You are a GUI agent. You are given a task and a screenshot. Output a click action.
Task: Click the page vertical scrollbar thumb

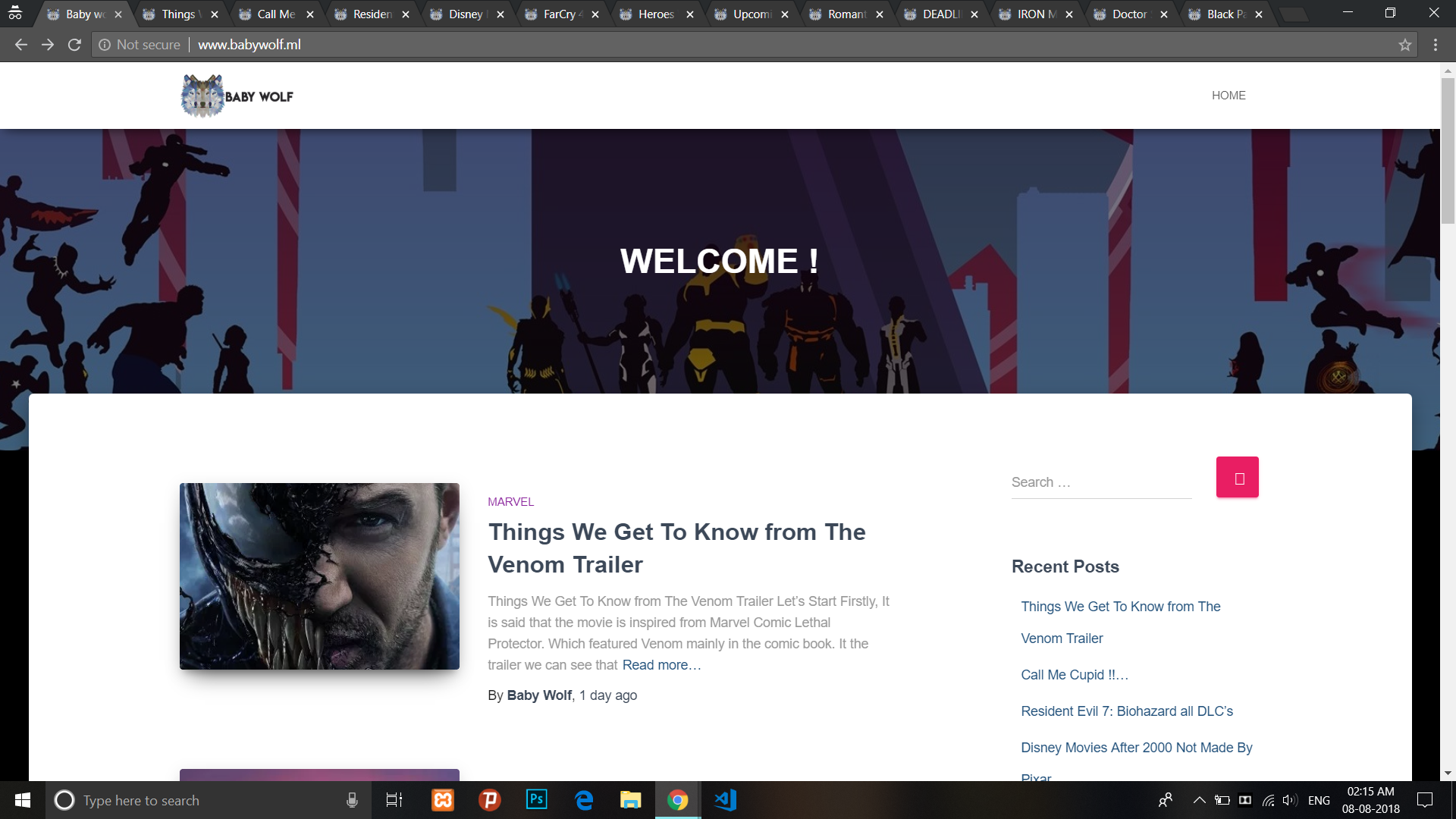coord(1448,150)
